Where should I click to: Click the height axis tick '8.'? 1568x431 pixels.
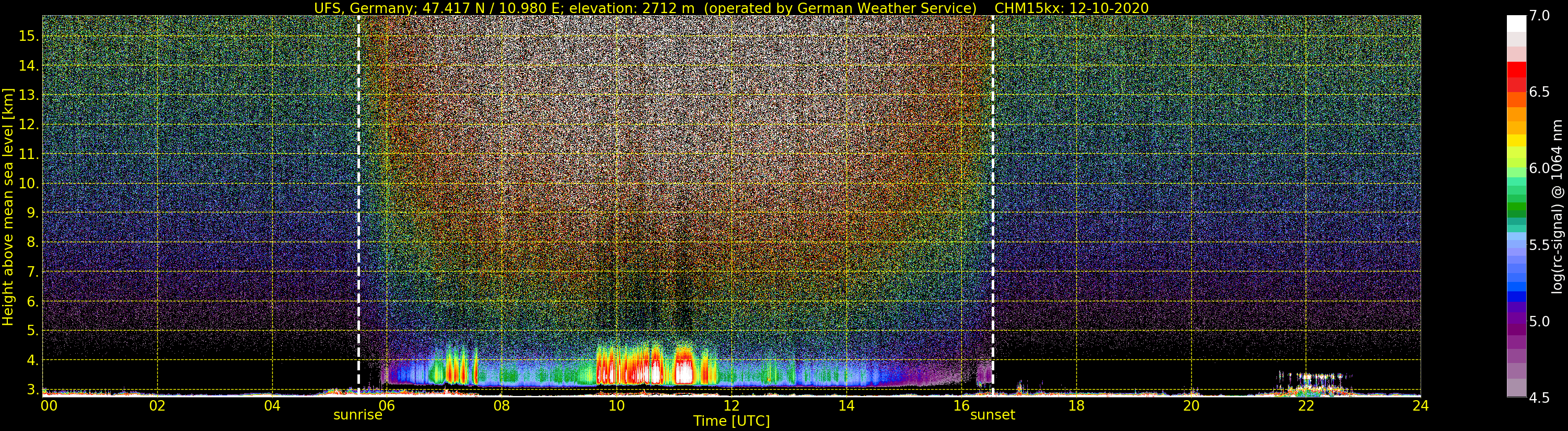click(x=32, y=243)
